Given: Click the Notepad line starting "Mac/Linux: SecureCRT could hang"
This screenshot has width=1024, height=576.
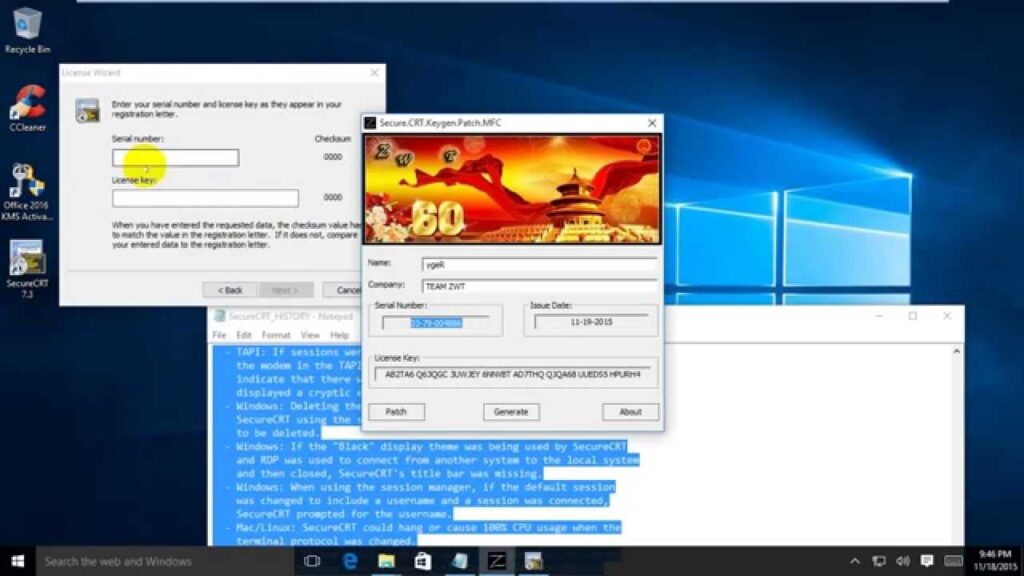Looking at the screenshot, I should pos(423,527).
